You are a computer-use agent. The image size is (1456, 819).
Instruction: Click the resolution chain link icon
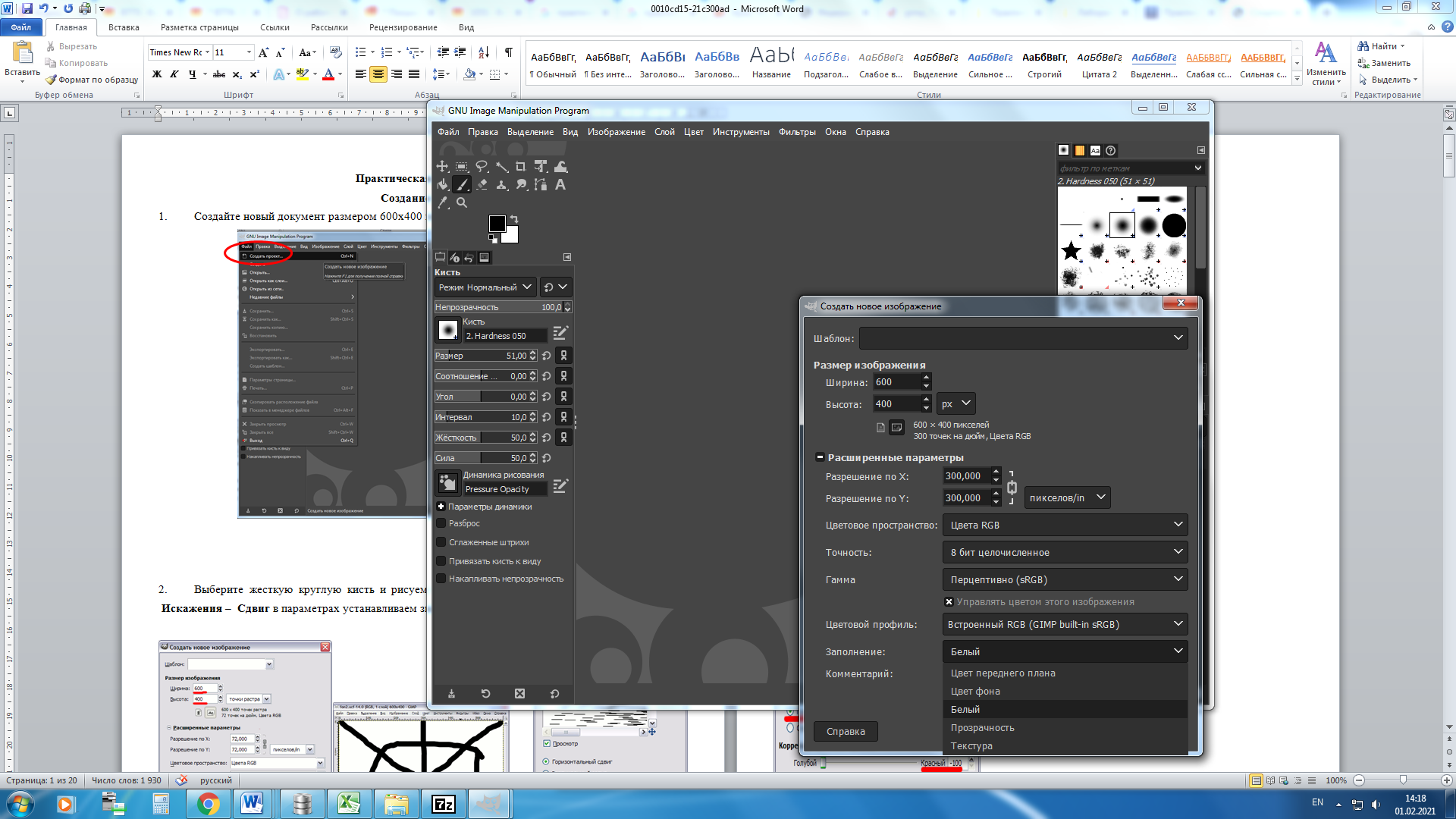click(1012, 488)
